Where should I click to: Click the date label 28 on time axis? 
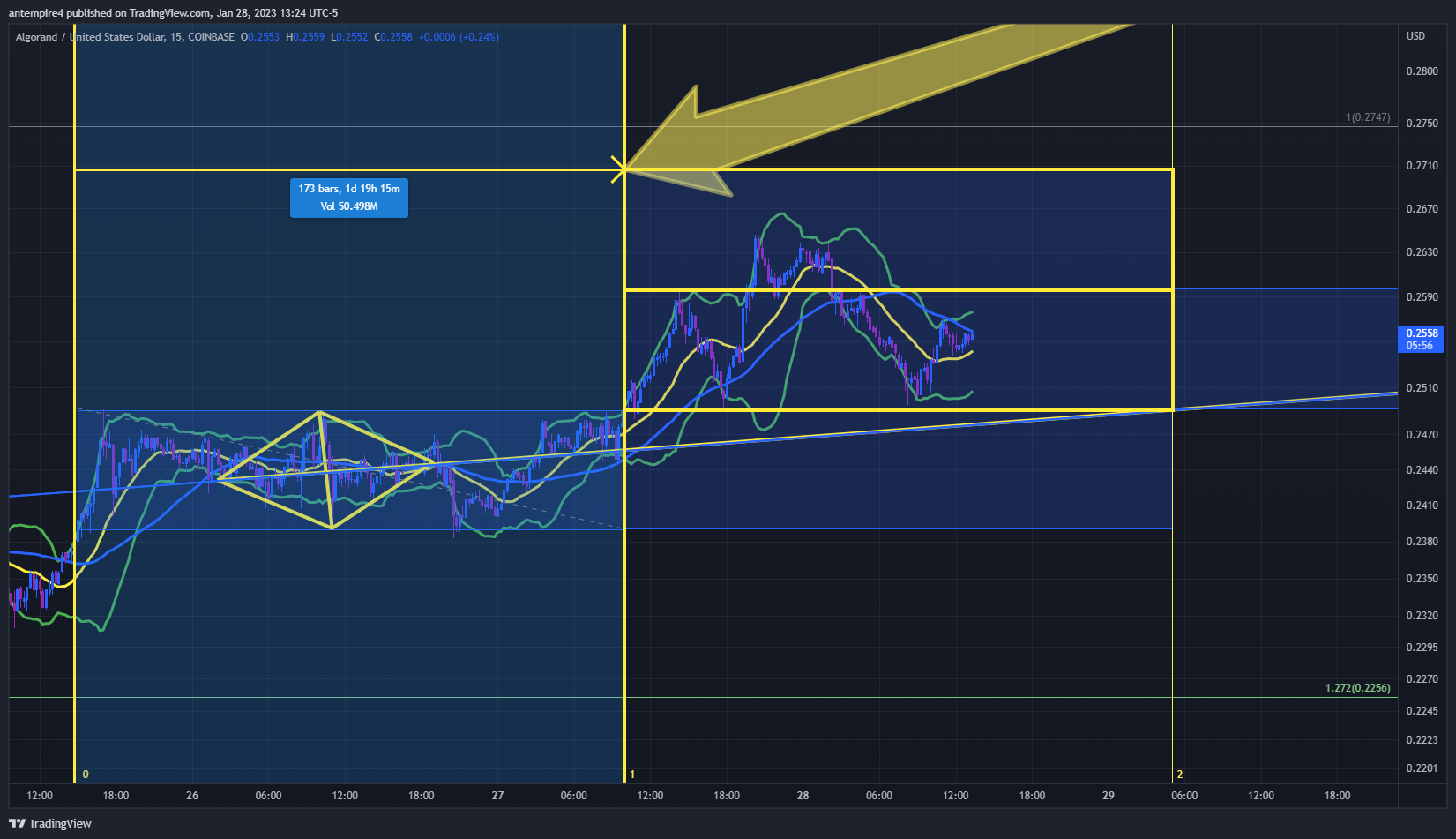(803, 796)
